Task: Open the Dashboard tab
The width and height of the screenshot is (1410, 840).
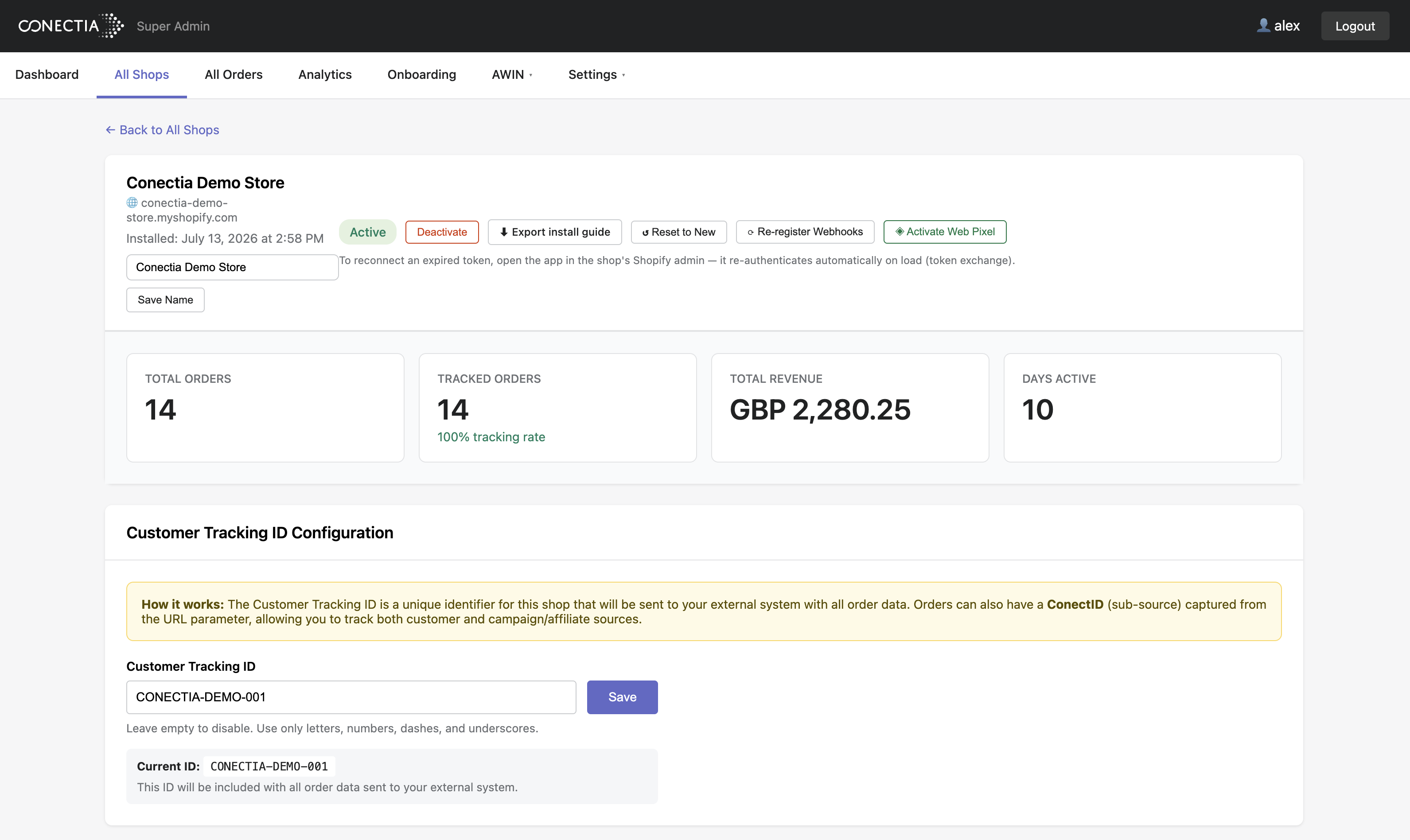Action: tap(47, 75)
